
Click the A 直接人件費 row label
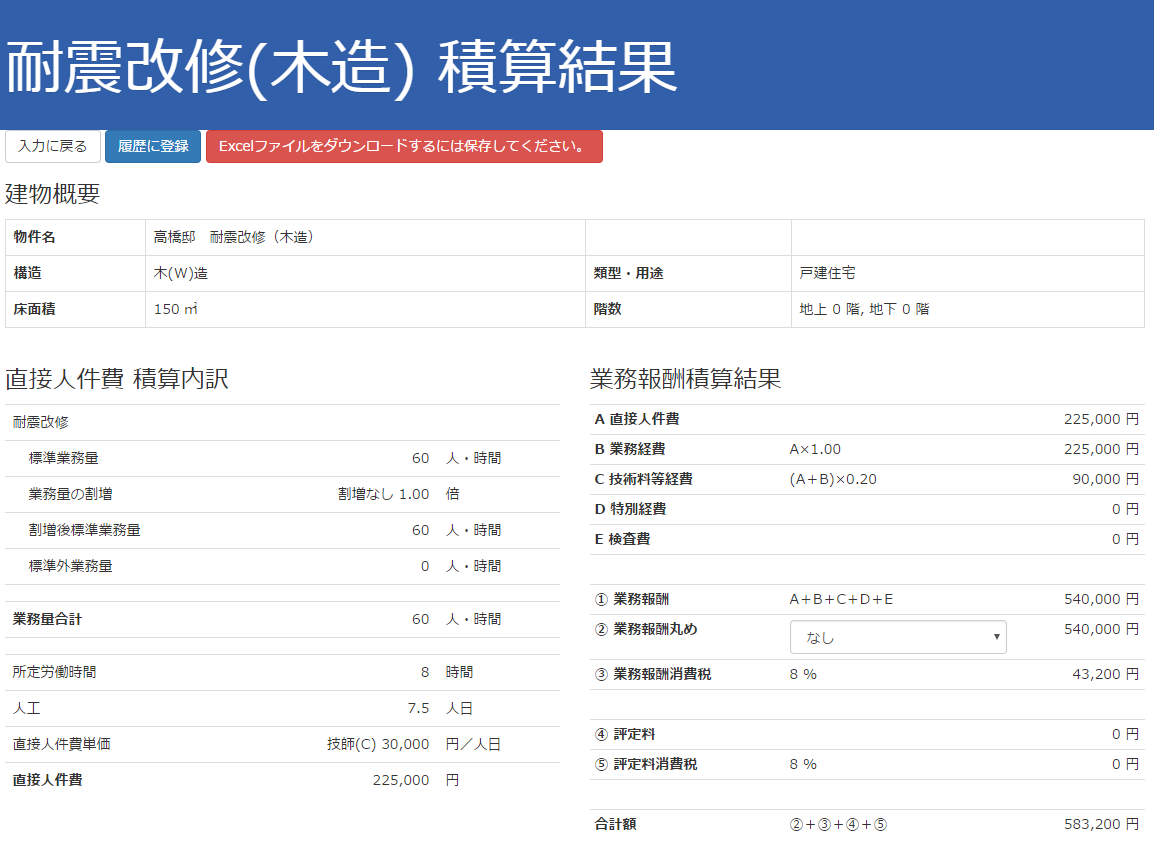pyautogui.click(x=637, y=419)
